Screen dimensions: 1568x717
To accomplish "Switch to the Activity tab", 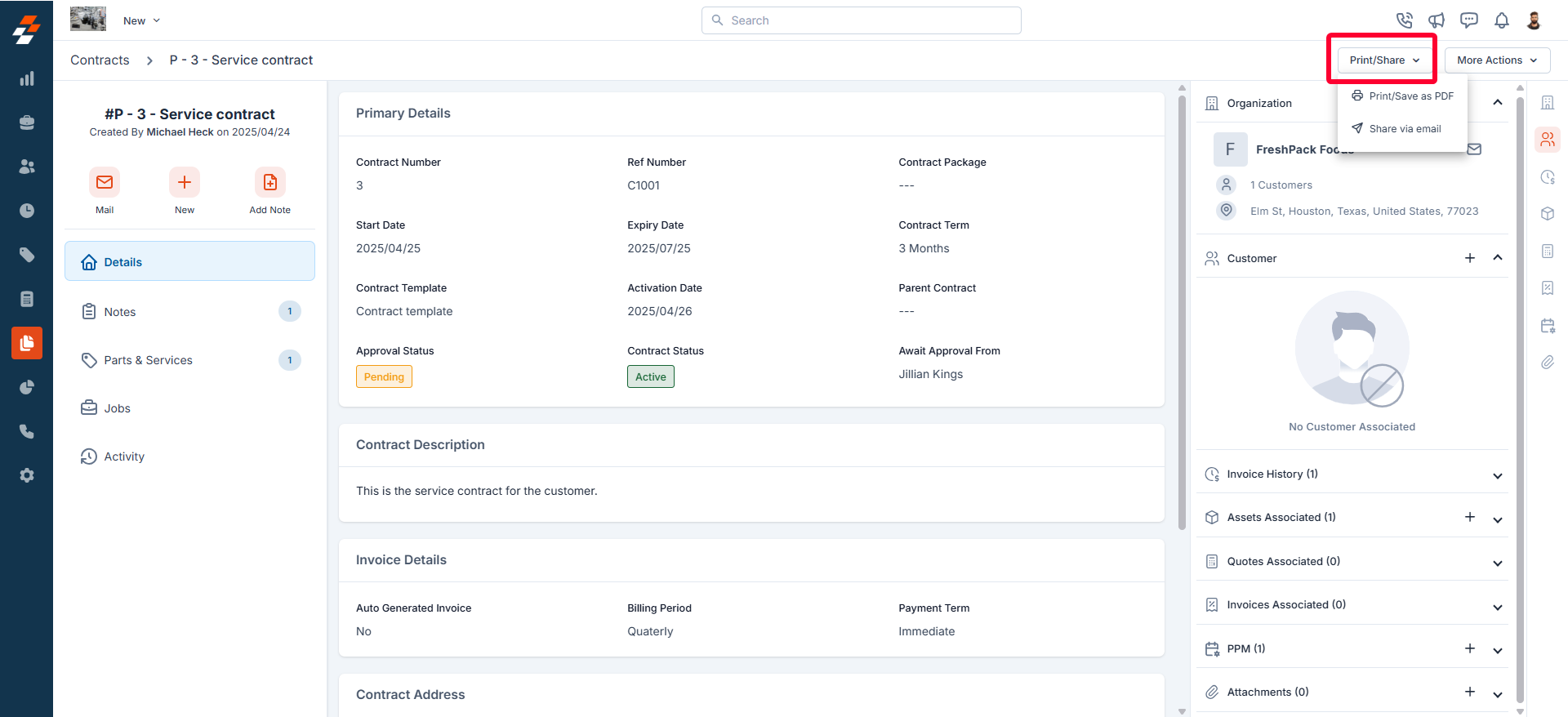I will pyautogui.click(x=189, y=456).
